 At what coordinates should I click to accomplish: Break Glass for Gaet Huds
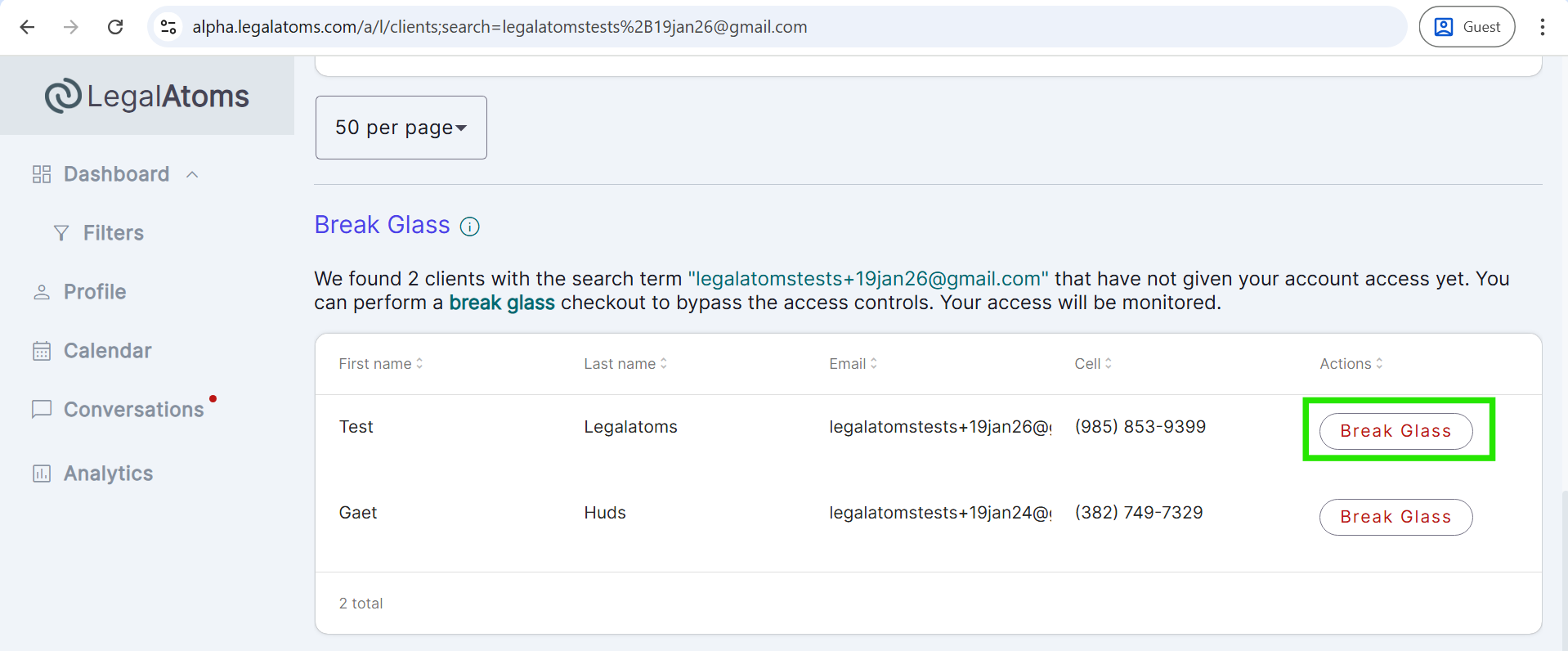[x=1396, y=517]
